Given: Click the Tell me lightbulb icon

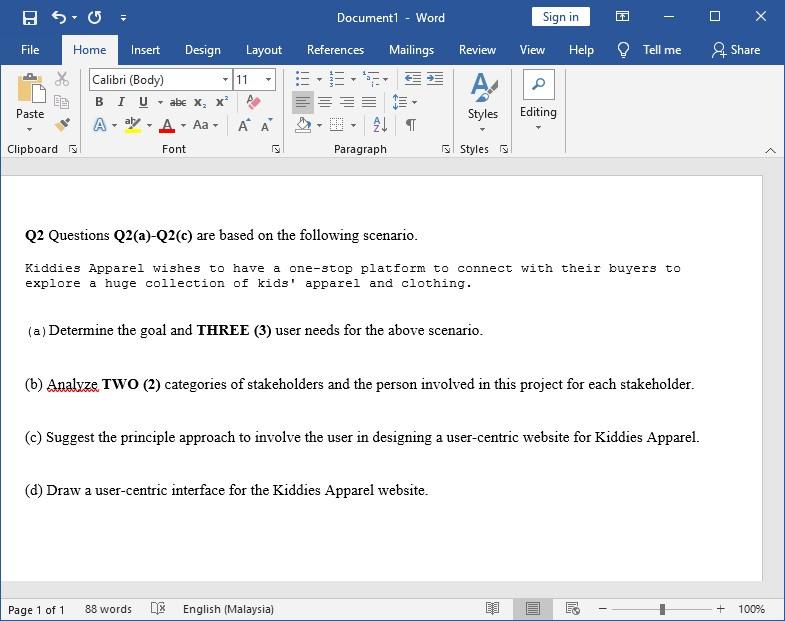Looking at the screenshot, I should click(623, 50).
